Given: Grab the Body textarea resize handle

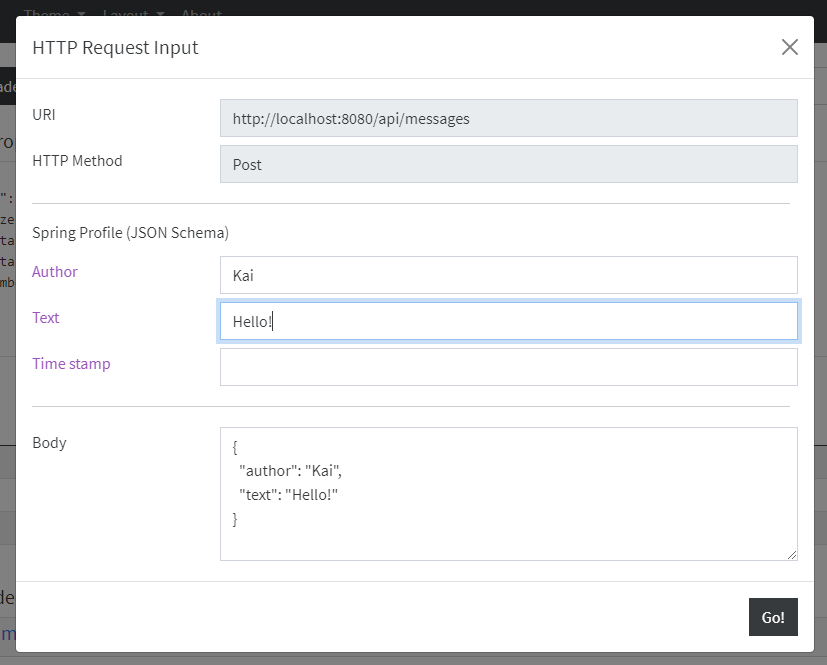Looking at the screenshot, I should point(792,555).
